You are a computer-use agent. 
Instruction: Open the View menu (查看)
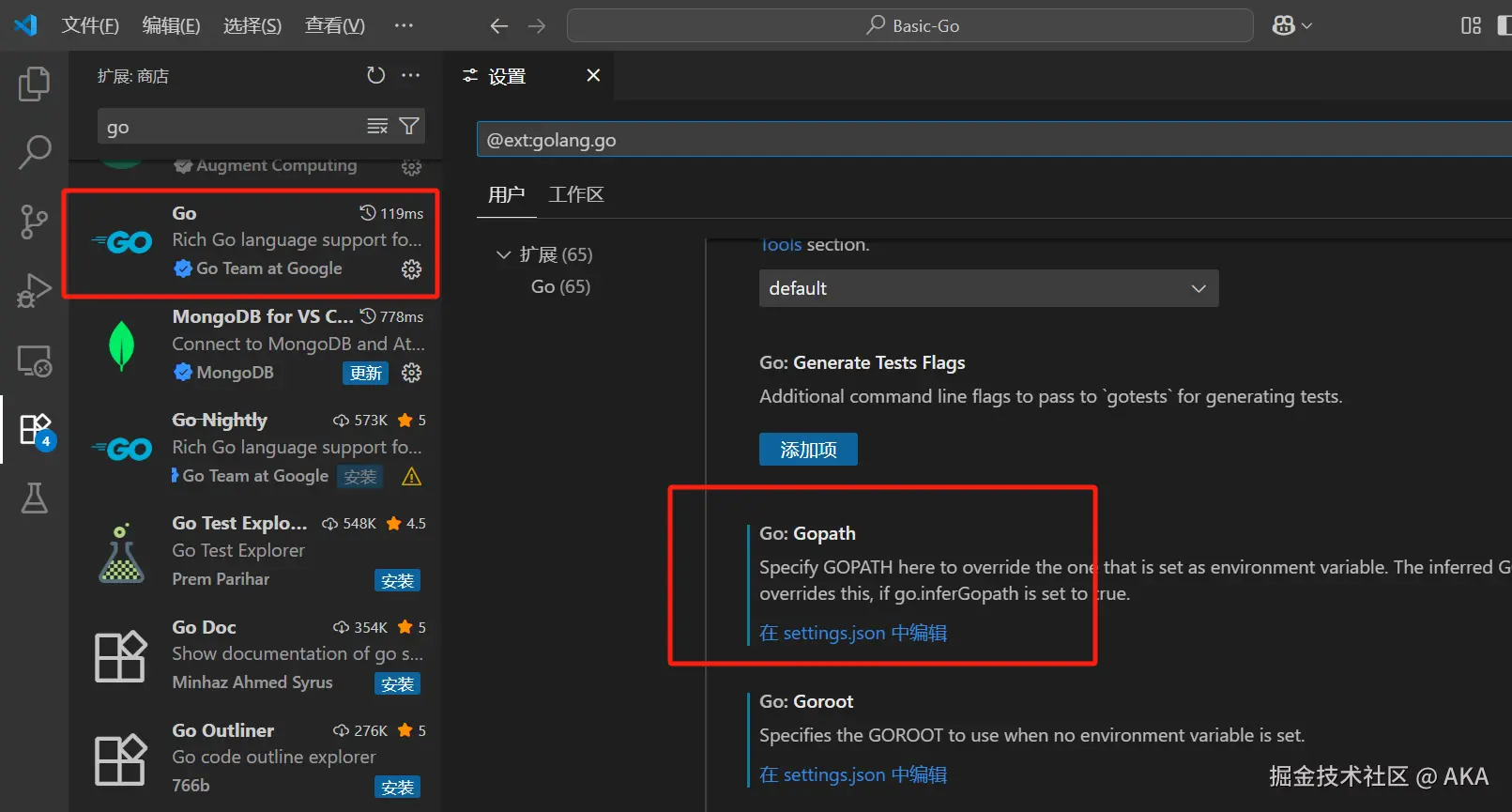point(335,25)
